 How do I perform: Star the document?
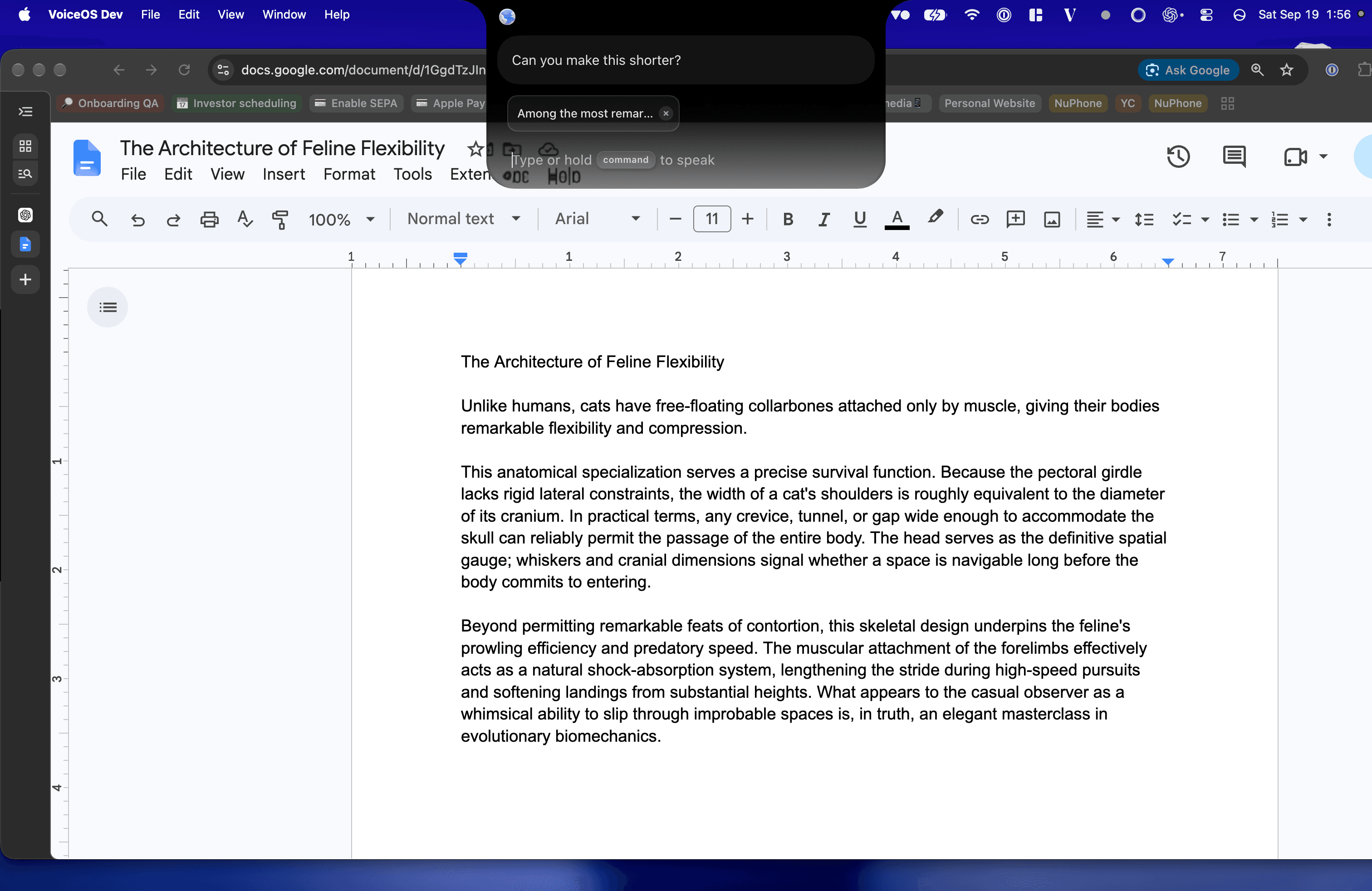pyautogui.click(x=475, y=149)
